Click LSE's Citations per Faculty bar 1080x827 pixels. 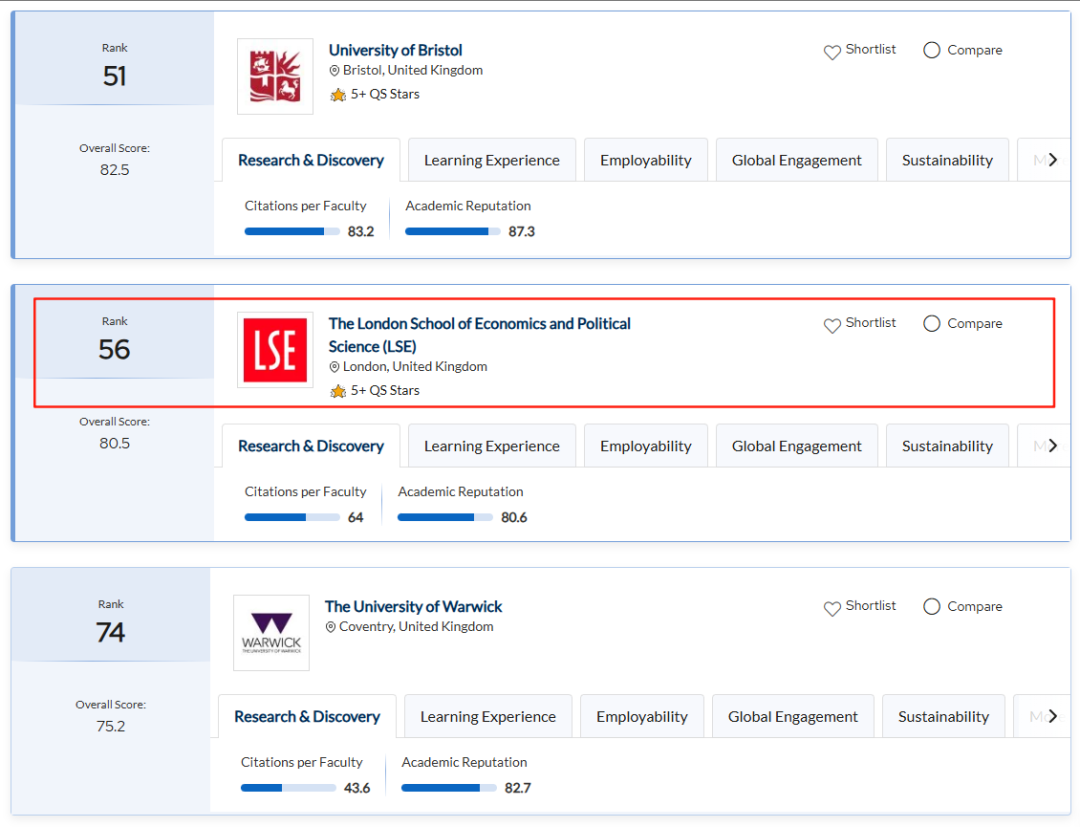(x=292, y=517)
